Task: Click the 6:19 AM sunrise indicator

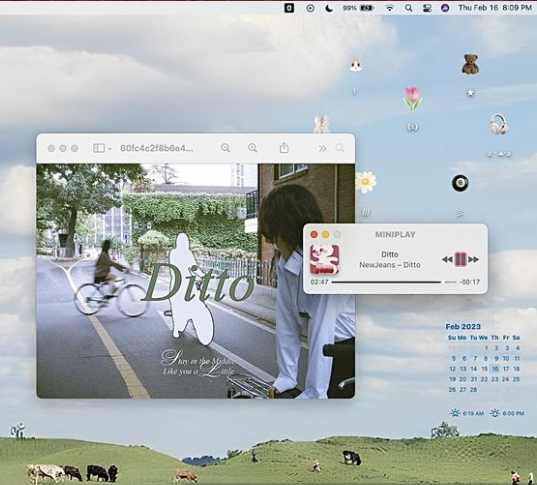Action: (467, 413)
